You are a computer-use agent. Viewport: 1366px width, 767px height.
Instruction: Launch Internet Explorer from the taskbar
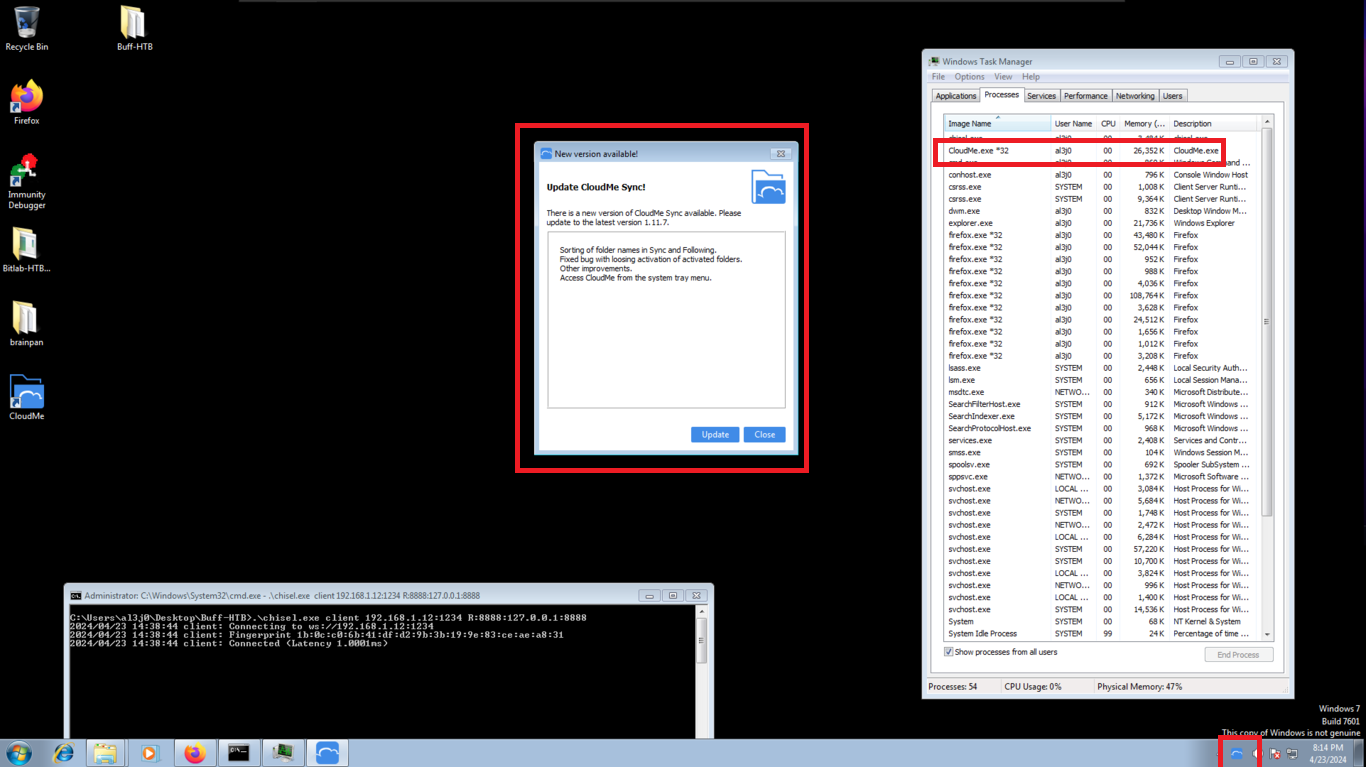pyautogui.click(x=64, y=753)
